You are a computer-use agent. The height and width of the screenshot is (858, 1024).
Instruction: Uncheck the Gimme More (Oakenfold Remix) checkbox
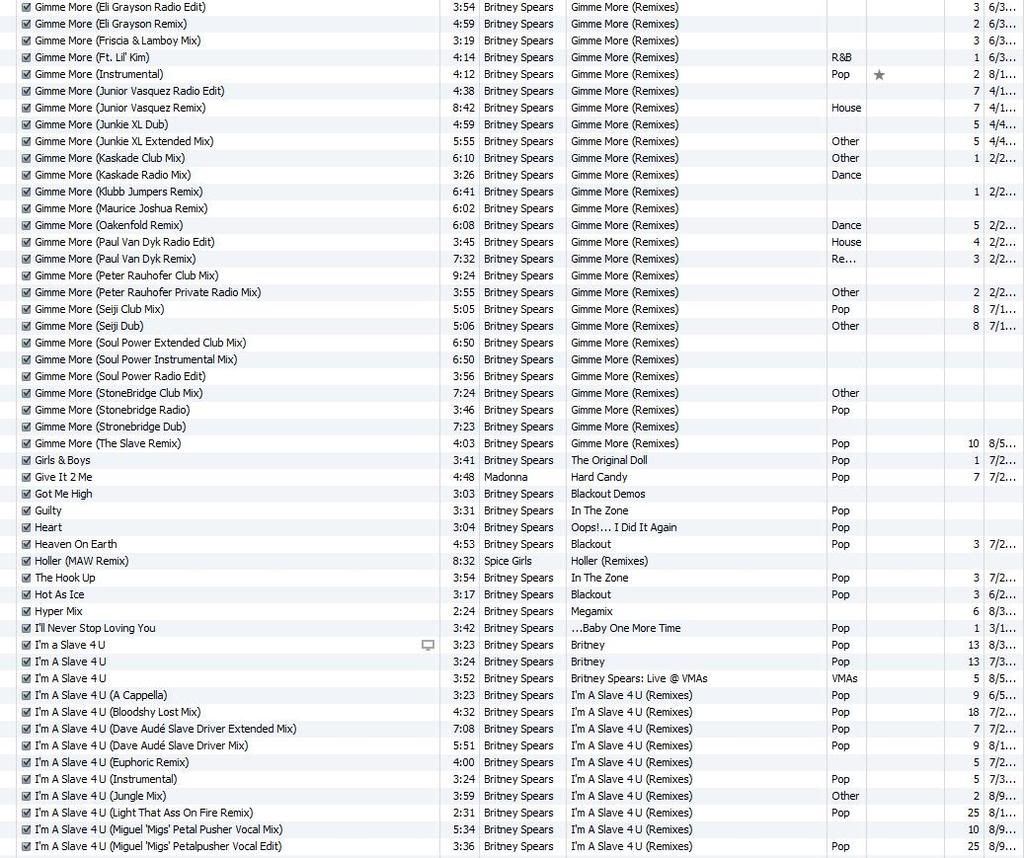(26, 226)
